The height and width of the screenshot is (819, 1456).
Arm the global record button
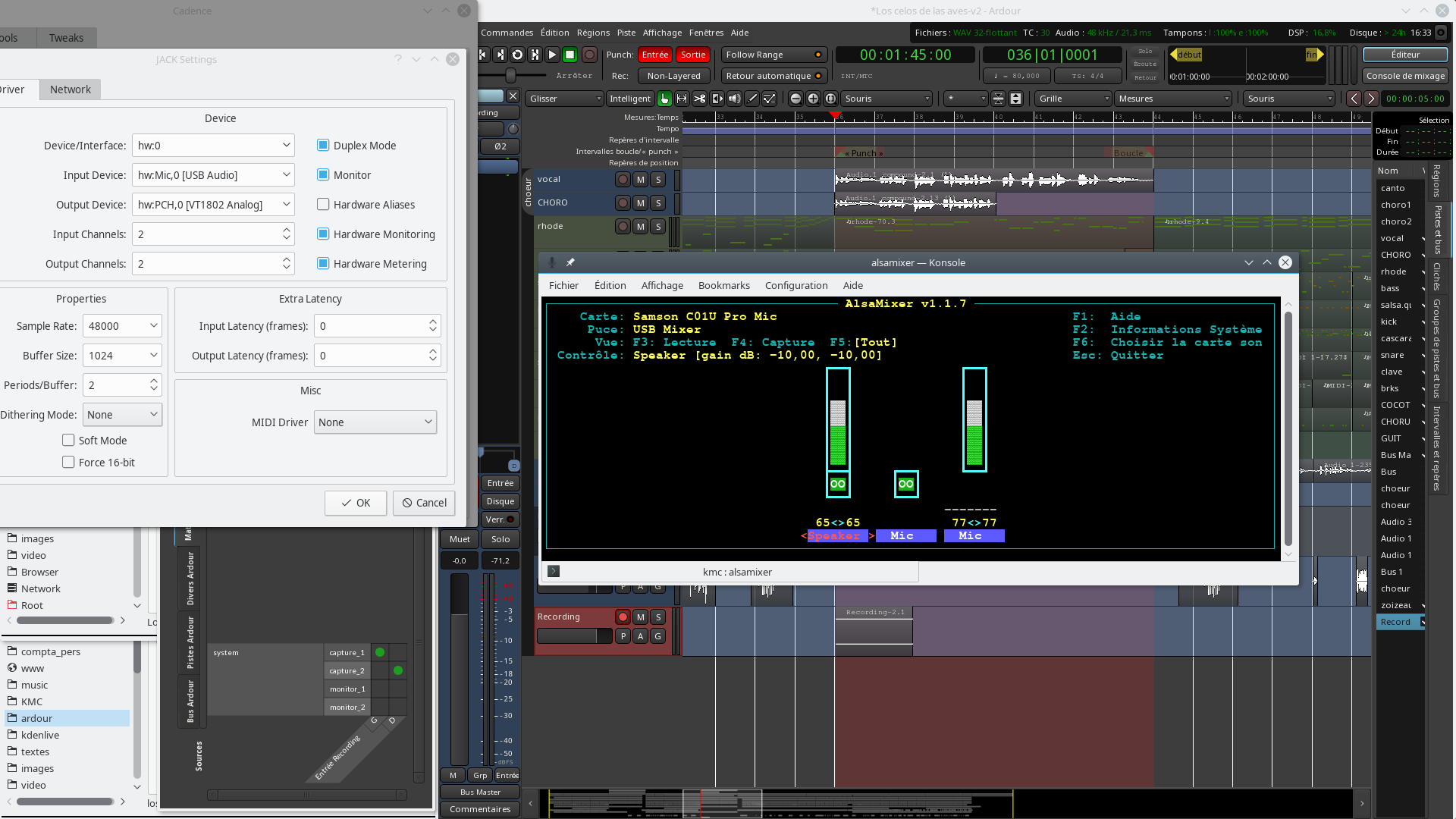click(589, 55)
